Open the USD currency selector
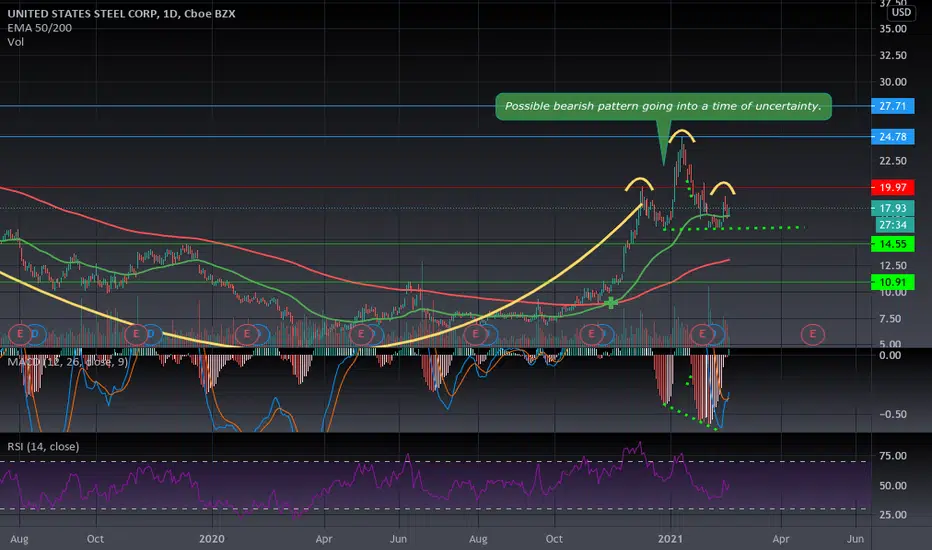The width and height of the screenshot is (932, 550). (x=900, y=12)
